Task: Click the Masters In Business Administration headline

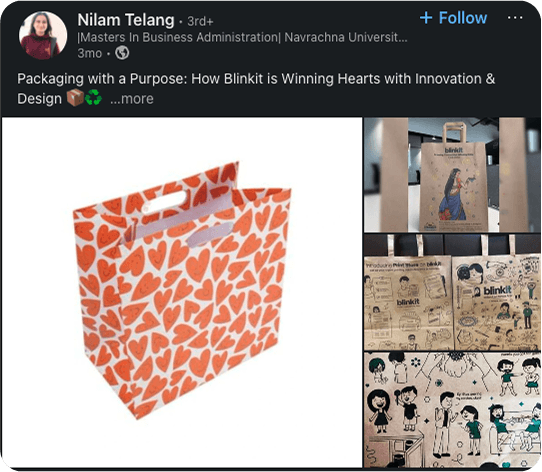Action: (242, 37)
